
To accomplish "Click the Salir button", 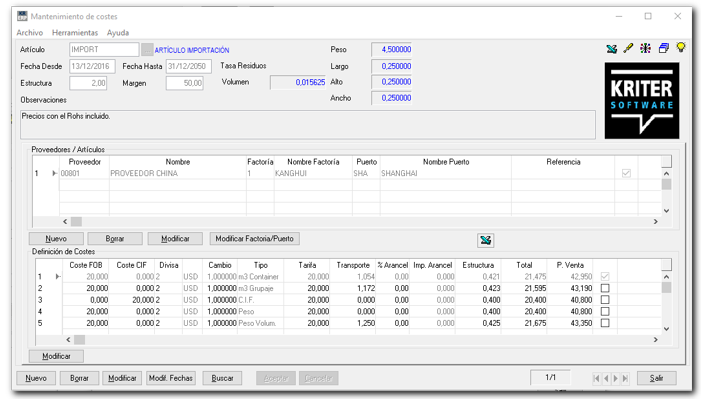I will 656,378.
